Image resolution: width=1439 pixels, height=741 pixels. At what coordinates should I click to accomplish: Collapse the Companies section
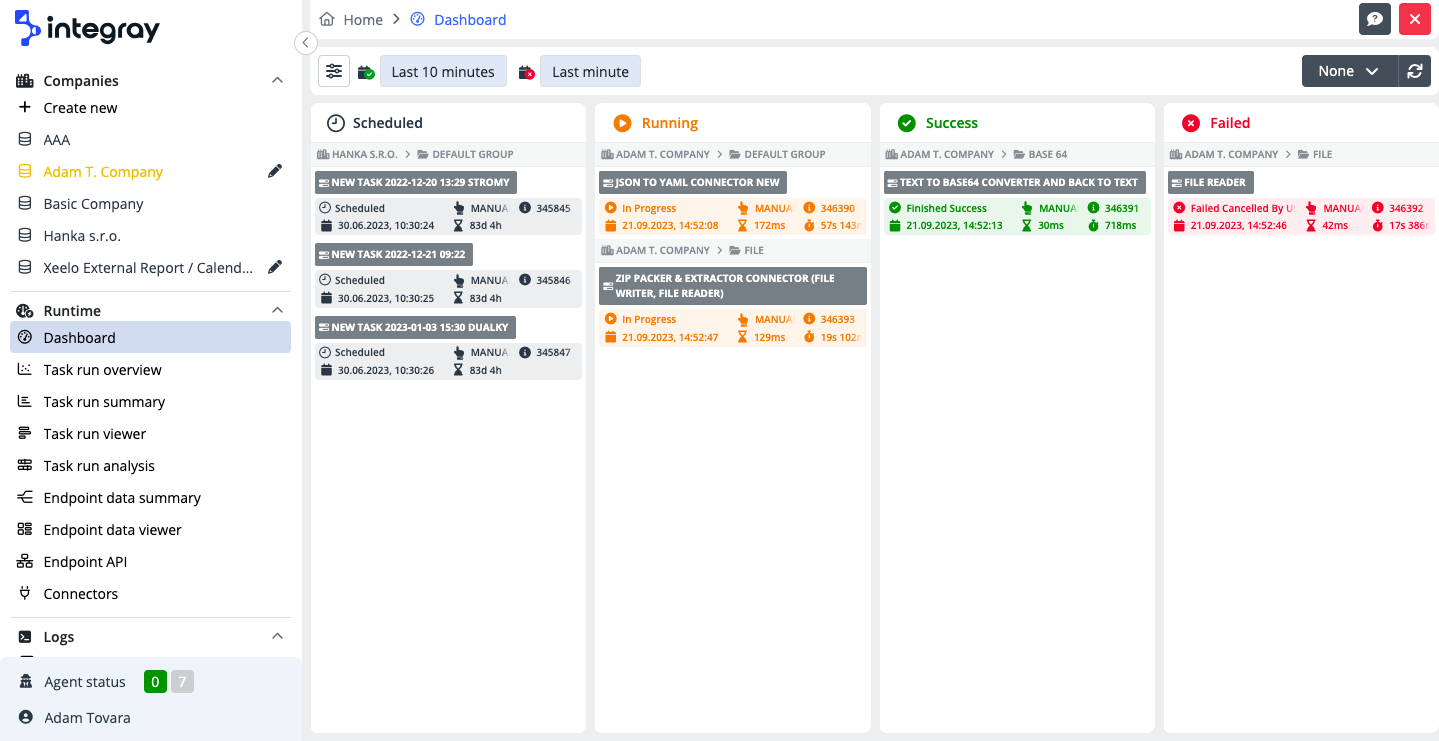[x=277, y=80]
